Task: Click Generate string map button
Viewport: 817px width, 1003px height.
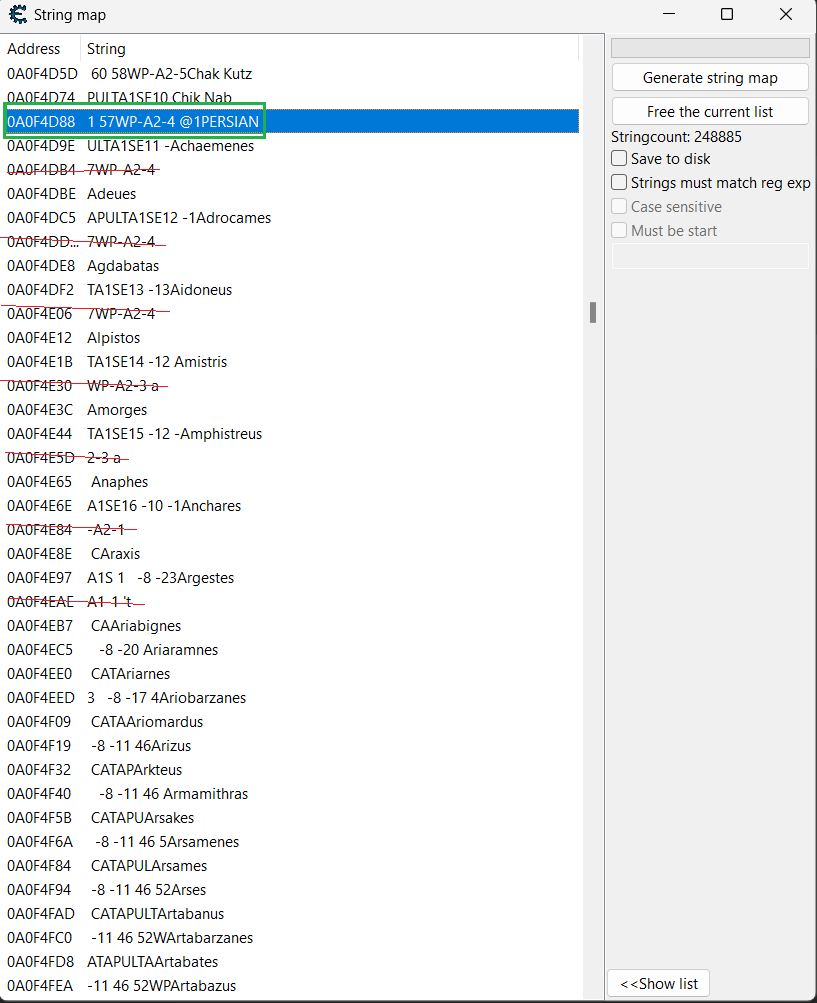Action: [710, 77]
